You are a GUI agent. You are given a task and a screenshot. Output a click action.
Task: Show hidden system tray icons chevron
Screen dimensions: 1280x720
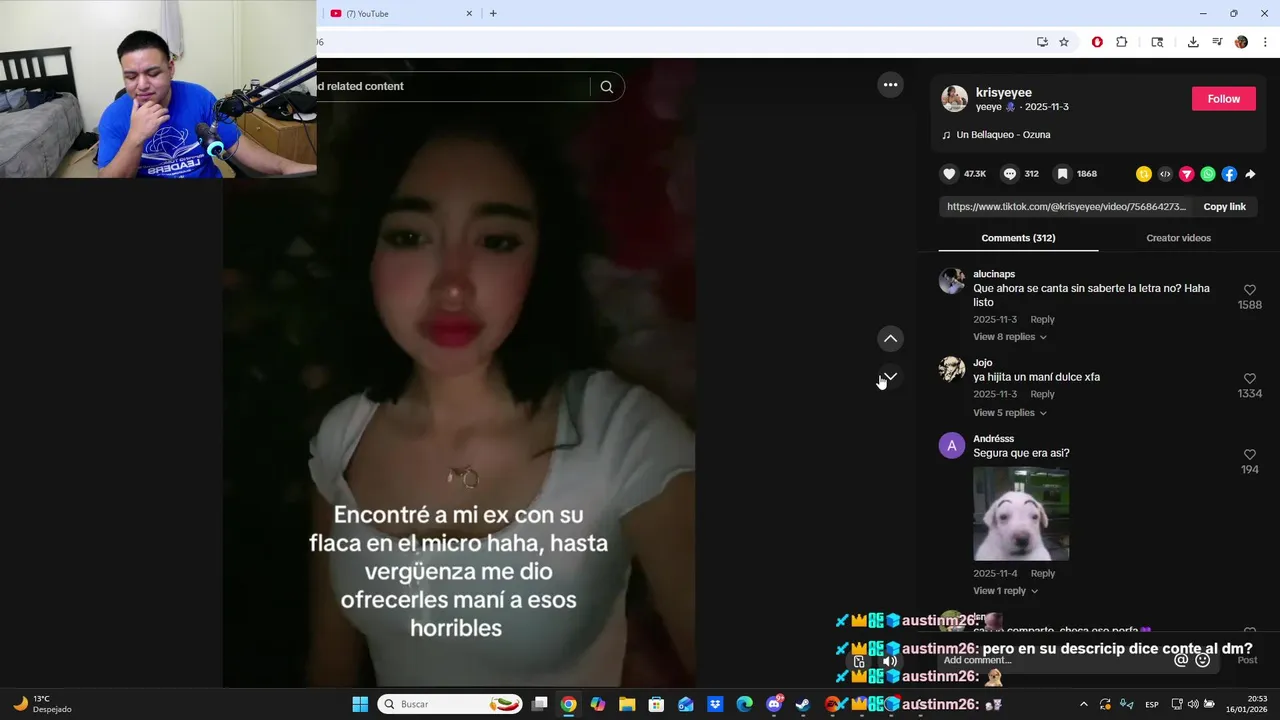(1083, 704)
